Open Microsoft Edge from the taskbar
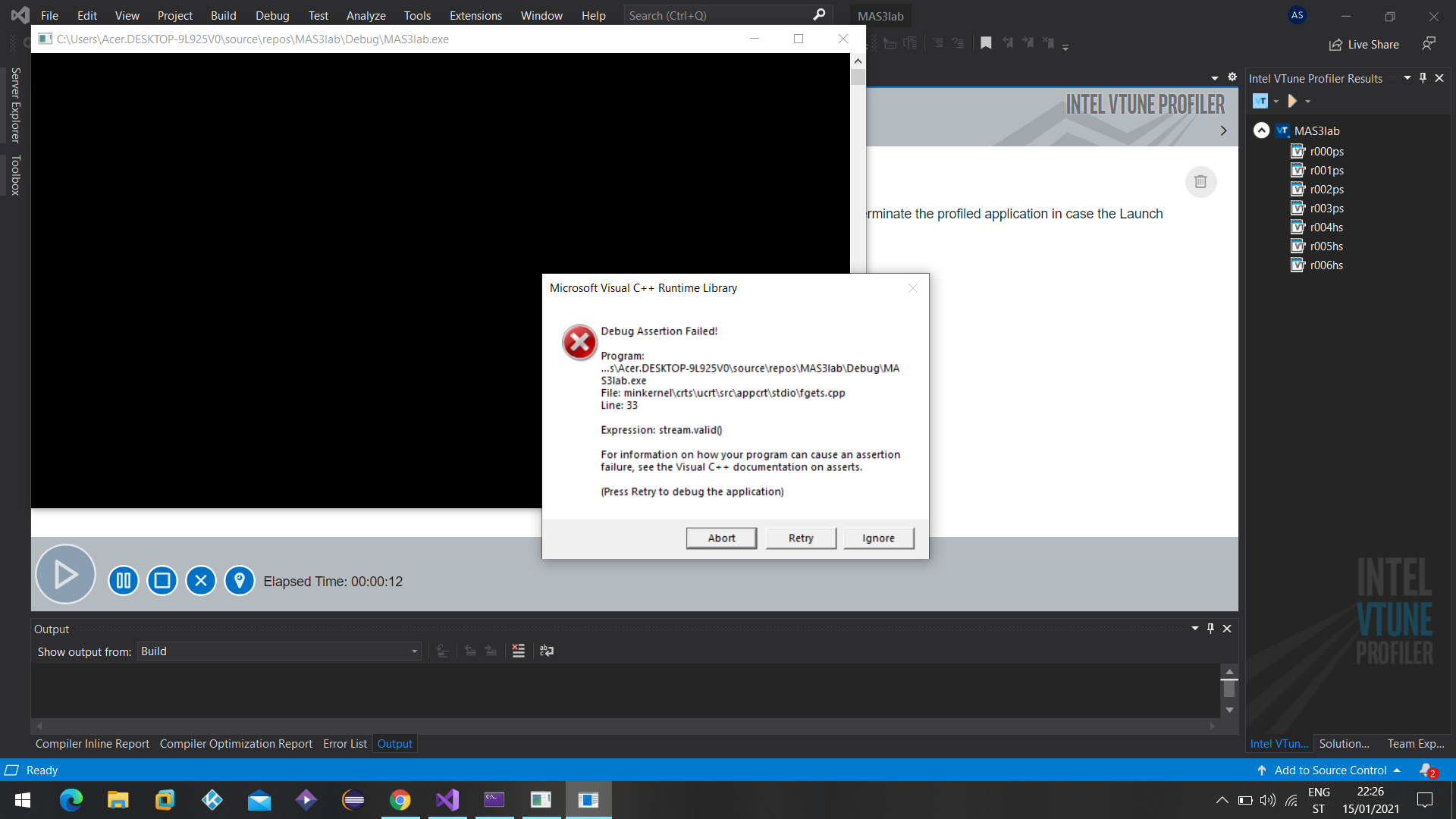Image resolution: width=1456 pixels, height=819 pixels. click(71, 800)
